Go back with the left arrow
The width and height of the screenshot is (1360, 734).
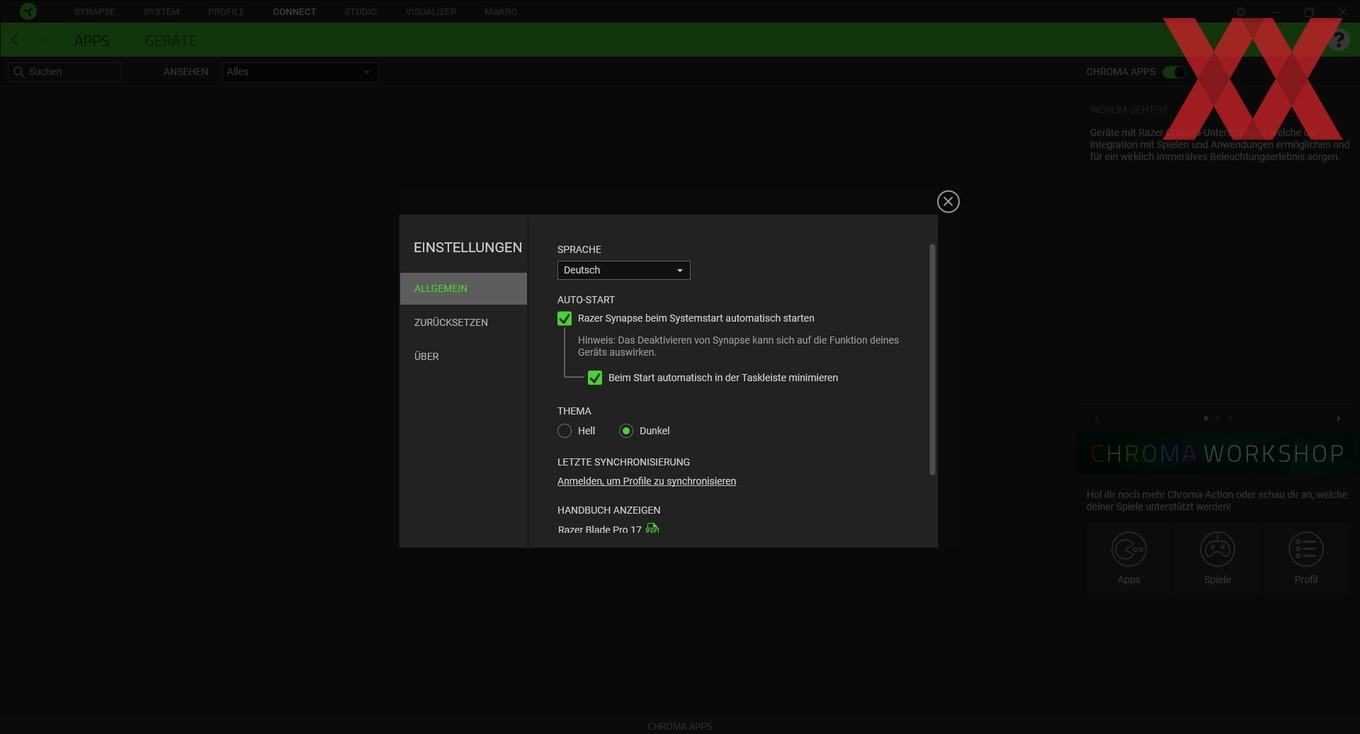(15, 40)
